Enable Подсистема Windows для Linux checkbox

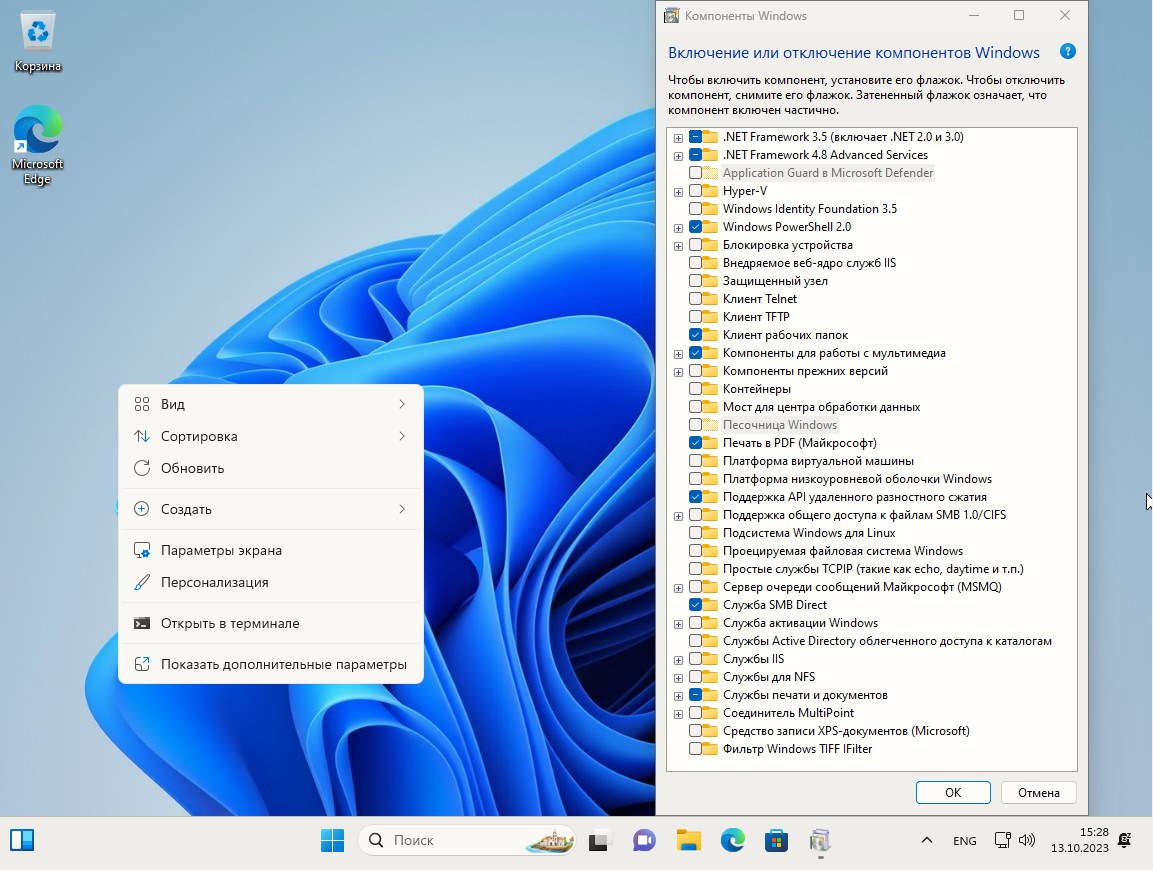point(695,532)
